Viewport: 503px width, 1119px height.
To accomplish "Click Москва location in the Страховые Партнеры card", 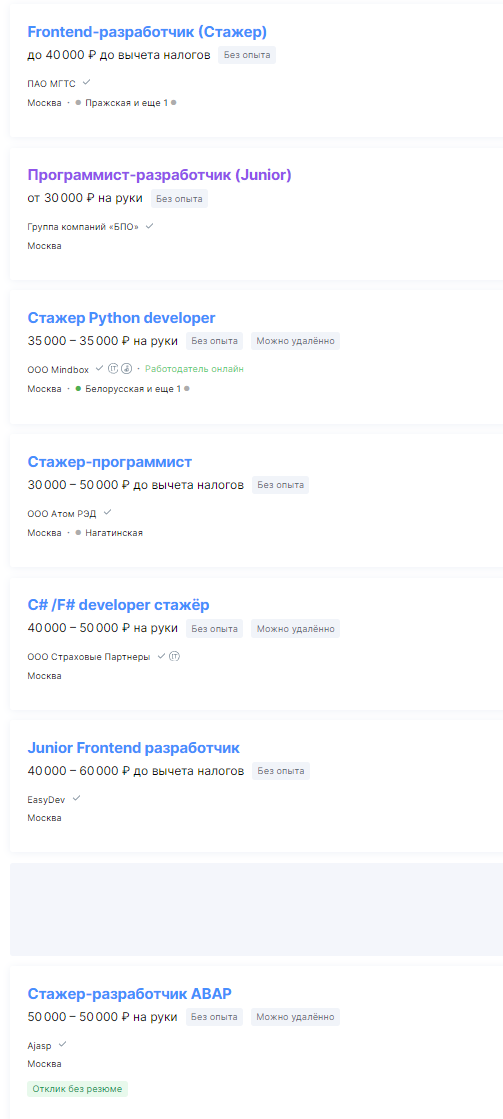I will (x=44, y=676).
